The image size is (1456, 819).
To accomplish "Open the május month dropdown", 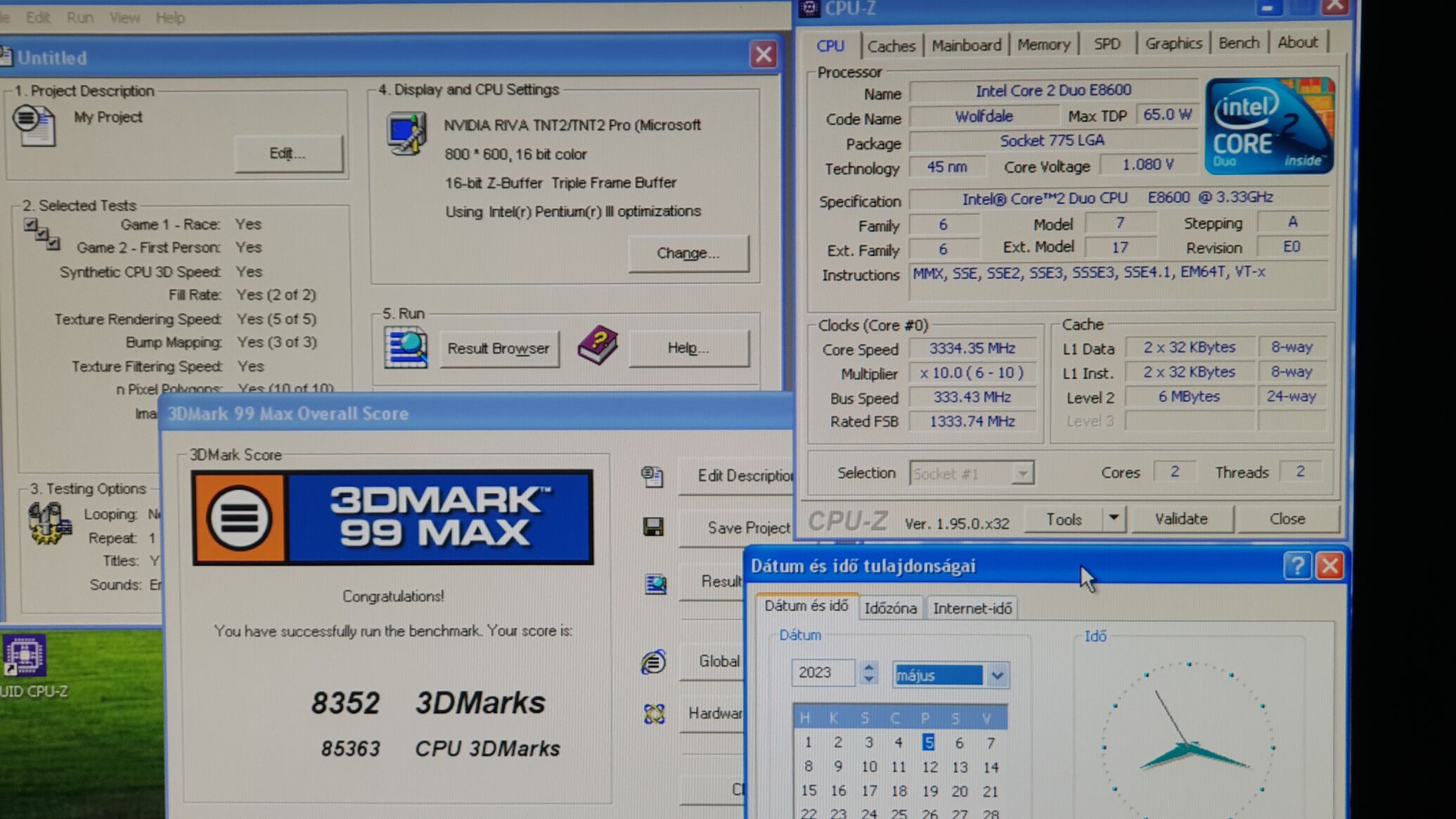I will click(997, 676).
